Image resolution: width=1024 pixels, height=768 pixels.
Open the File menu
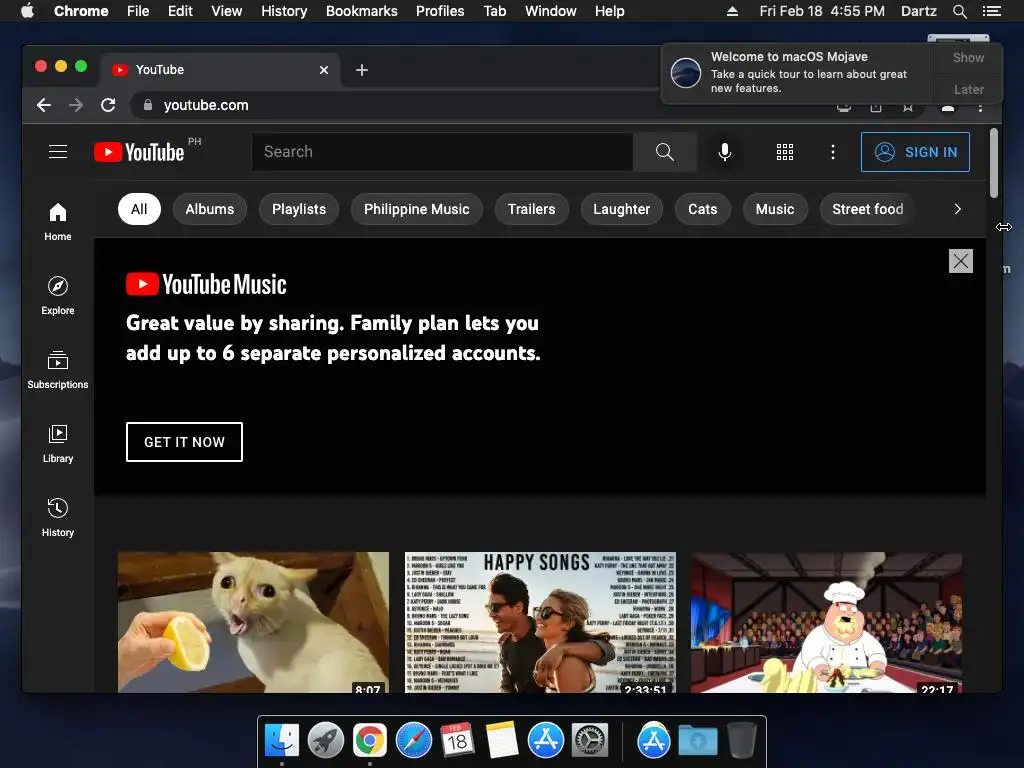click(x=138, y=11)
